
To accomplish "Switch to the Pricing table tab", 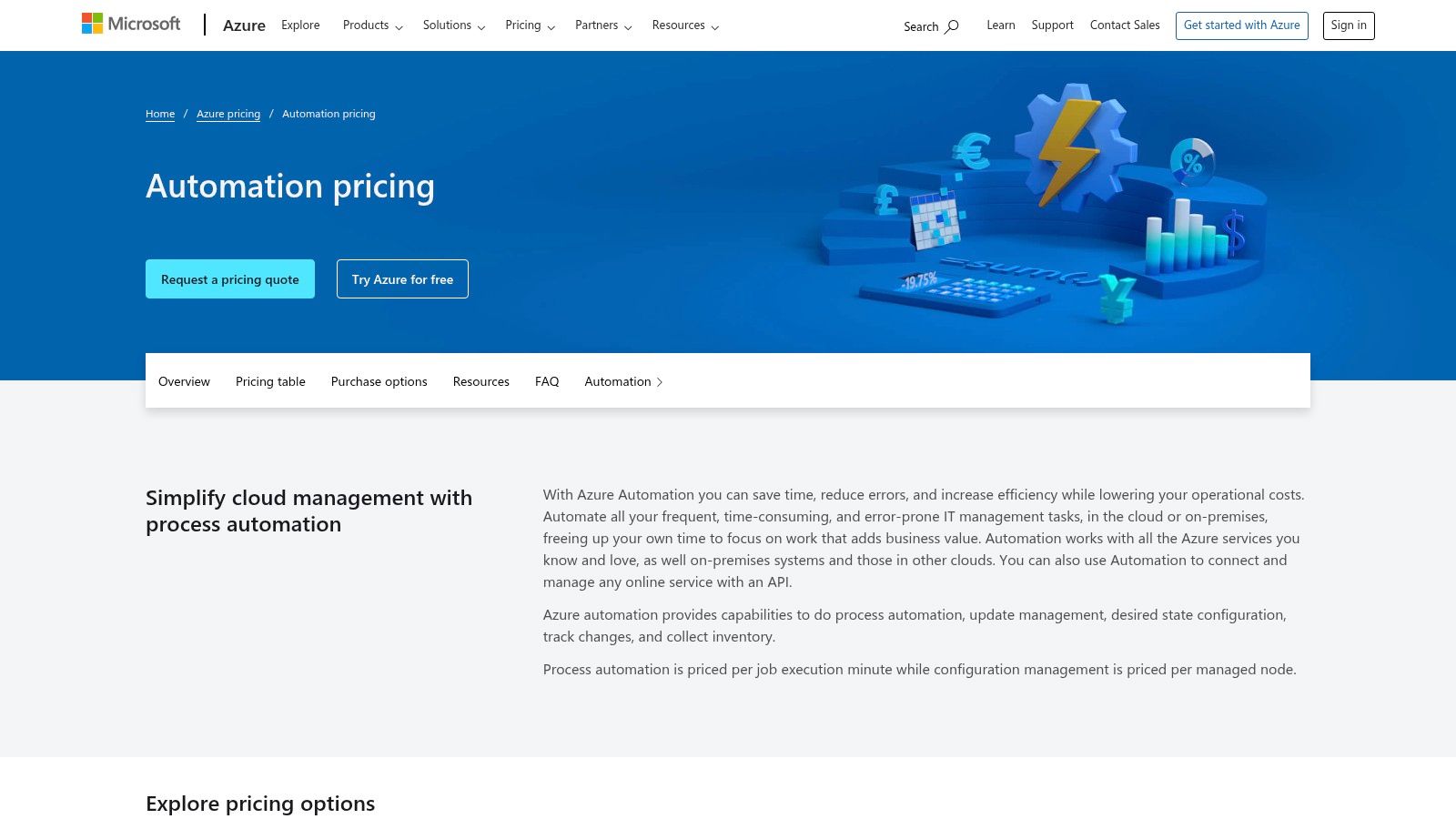I will [270, 381].
